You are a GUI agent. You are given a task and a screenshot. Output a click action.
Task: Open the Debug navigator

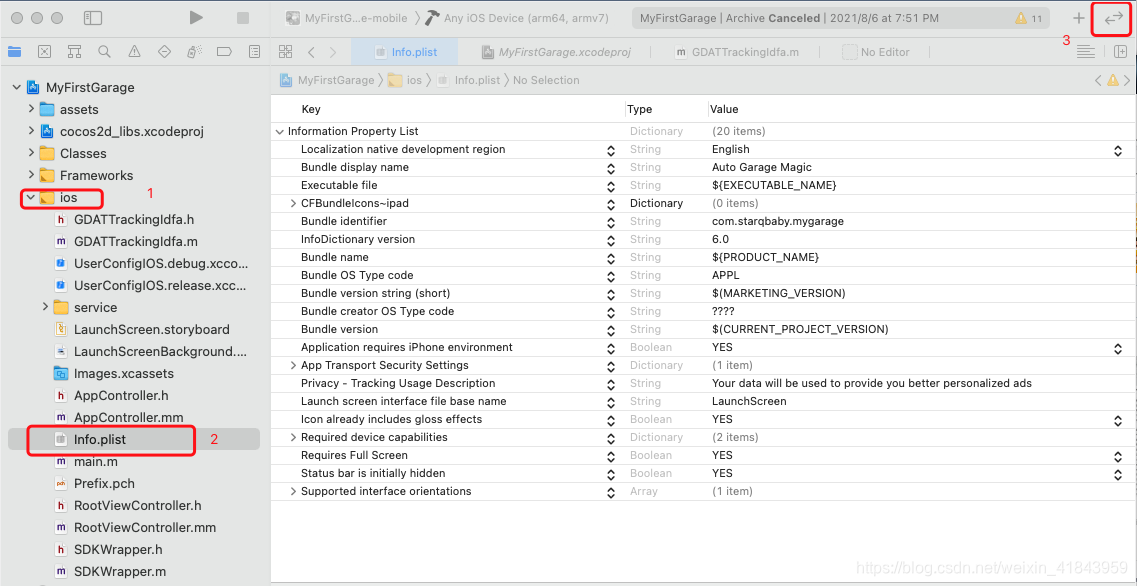[x=194, y=51]
